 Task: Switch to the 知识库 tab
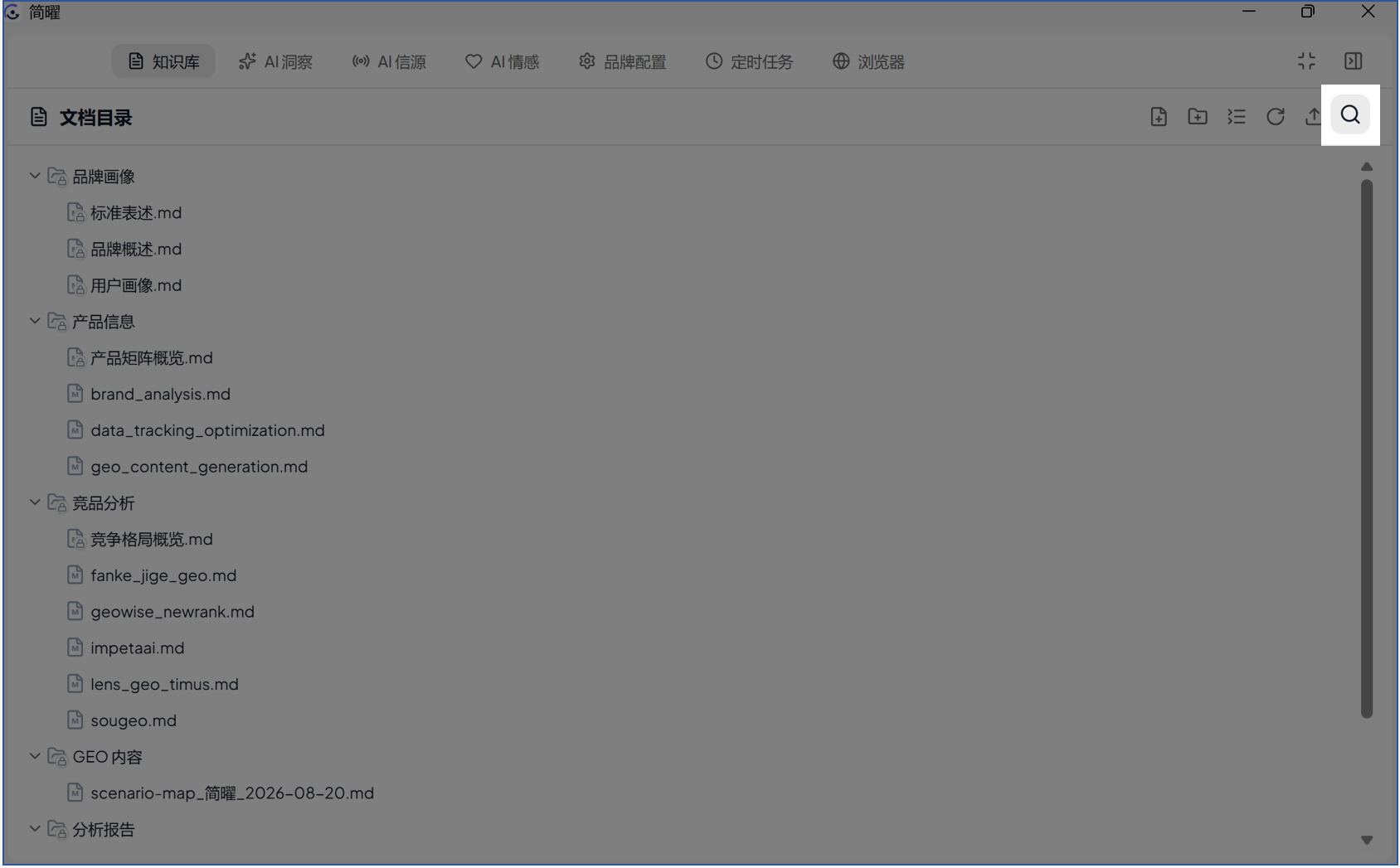pos(163,61)
